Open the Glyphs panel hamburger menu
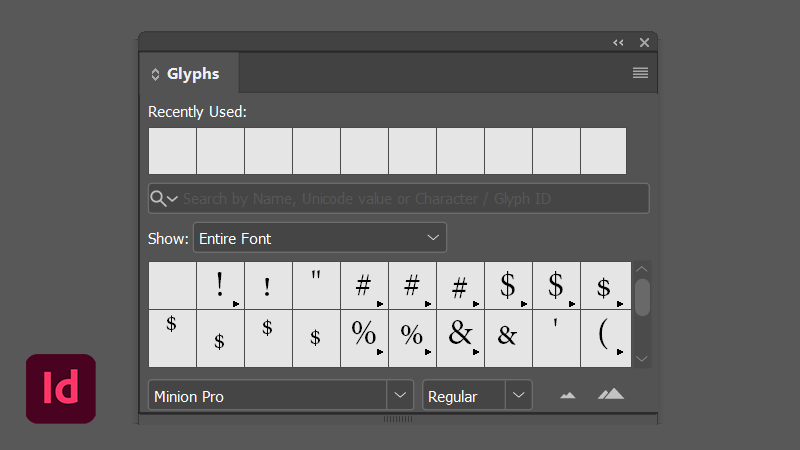Screen dimensions: 800x450 tap(640, 73)
